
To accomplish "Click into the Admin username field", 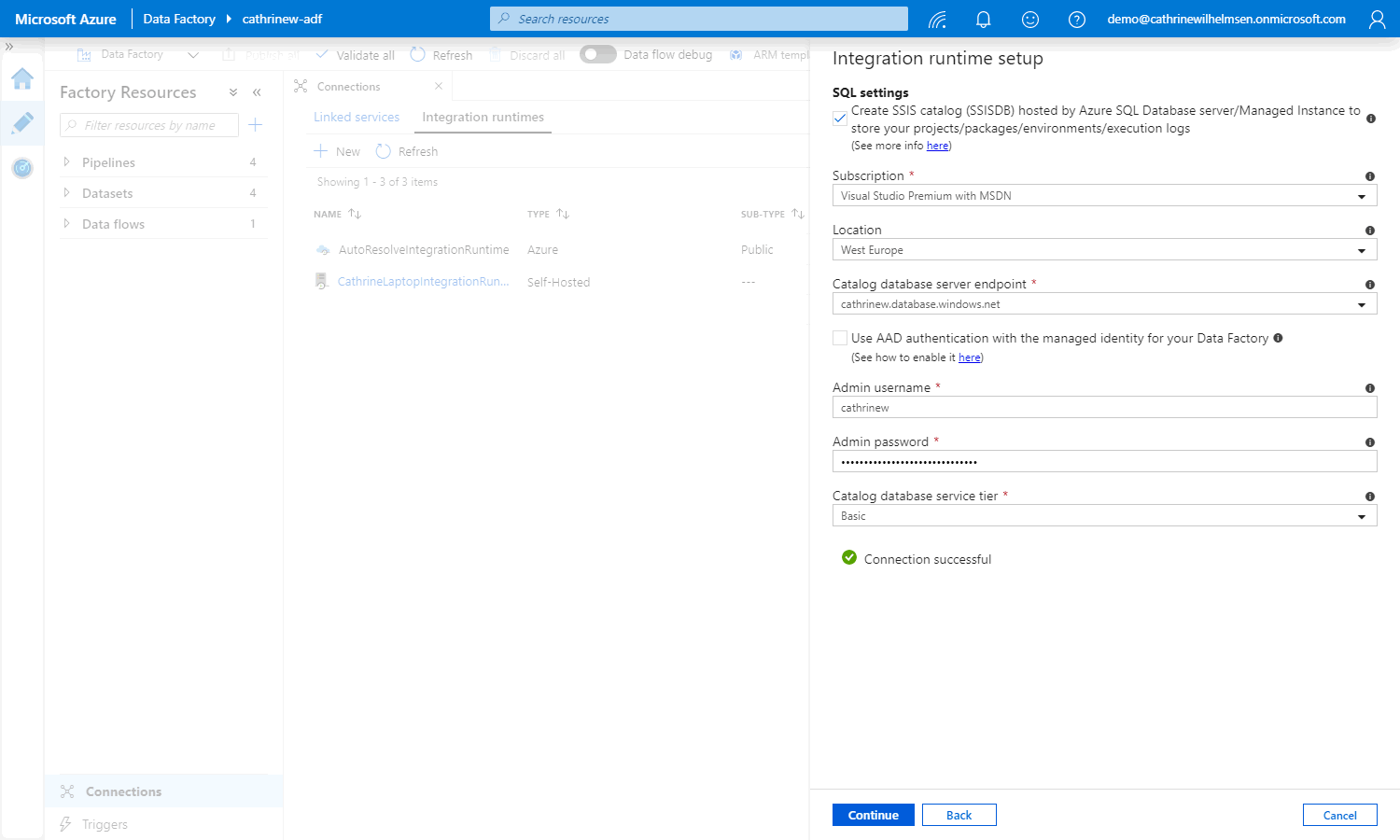I will [1104, 408].
